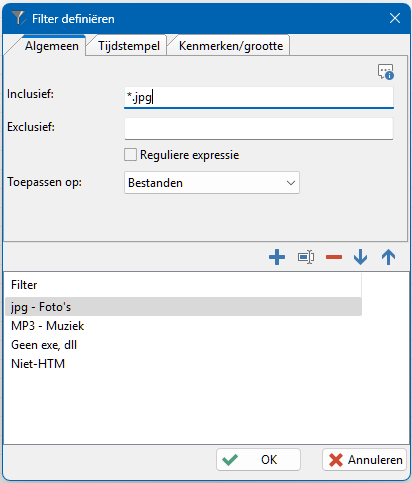This screenshot has width=412, height=483.
Task: Add a new filter with plus icon
Action: tap(277, 257)
